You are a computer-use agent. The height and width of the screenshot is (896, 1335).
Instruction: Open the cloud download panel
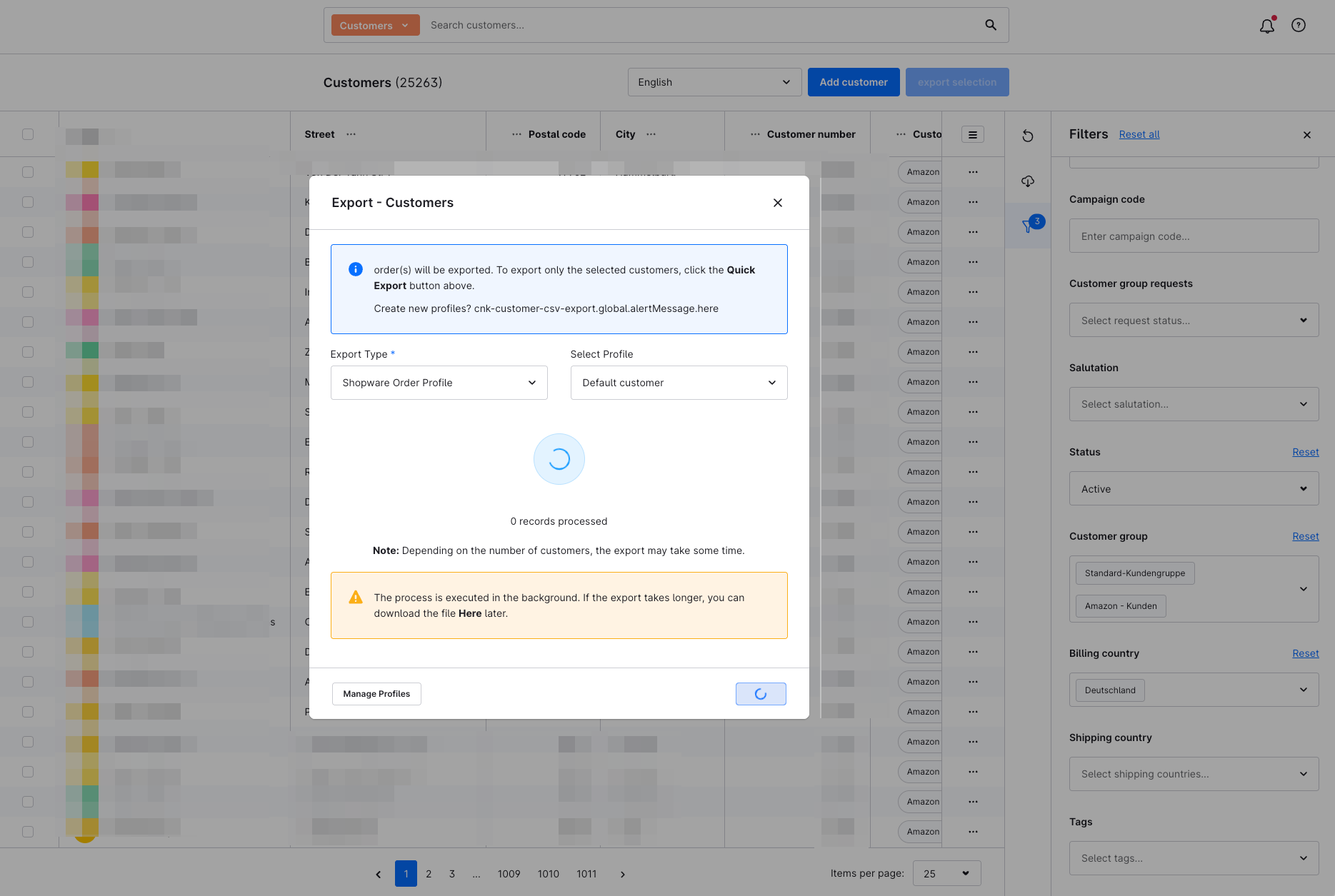1027,181
